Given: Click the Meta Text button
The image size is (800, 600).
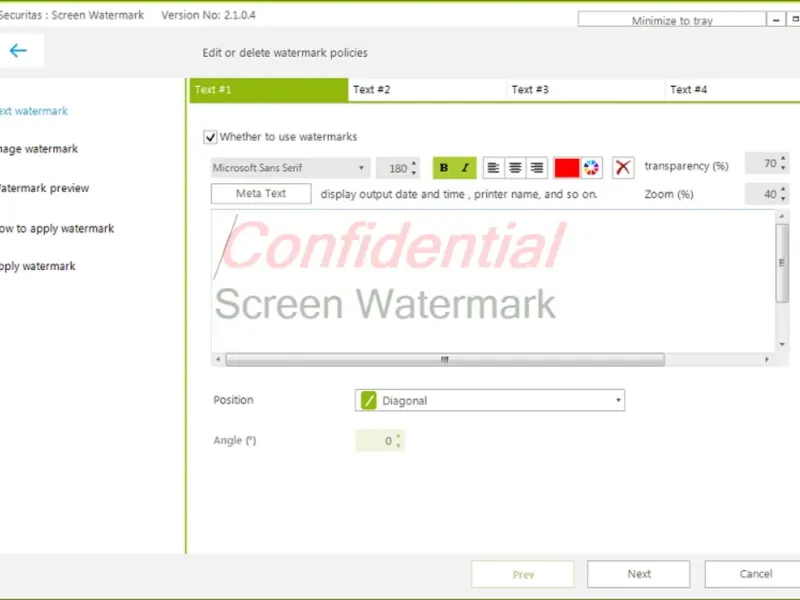Looking at the screenshot, I should tap(261, 194).
